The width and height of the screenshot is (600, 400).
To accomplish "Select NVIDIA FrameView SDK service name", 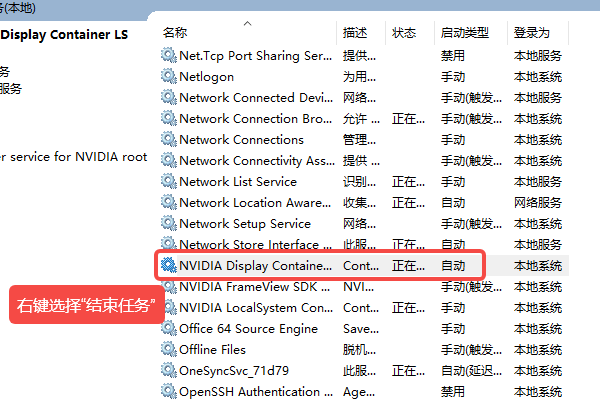I will [254, 287].
